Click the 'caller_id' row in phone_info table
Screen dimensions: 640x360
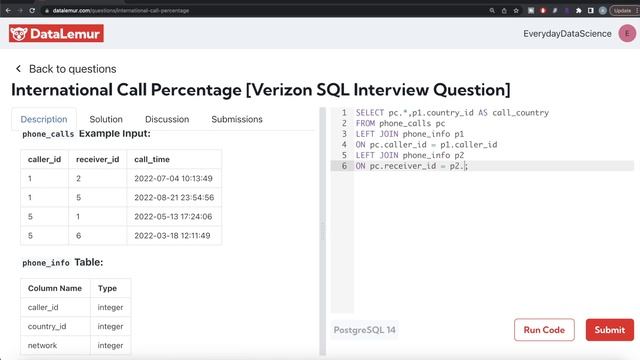tap(76, 307)
